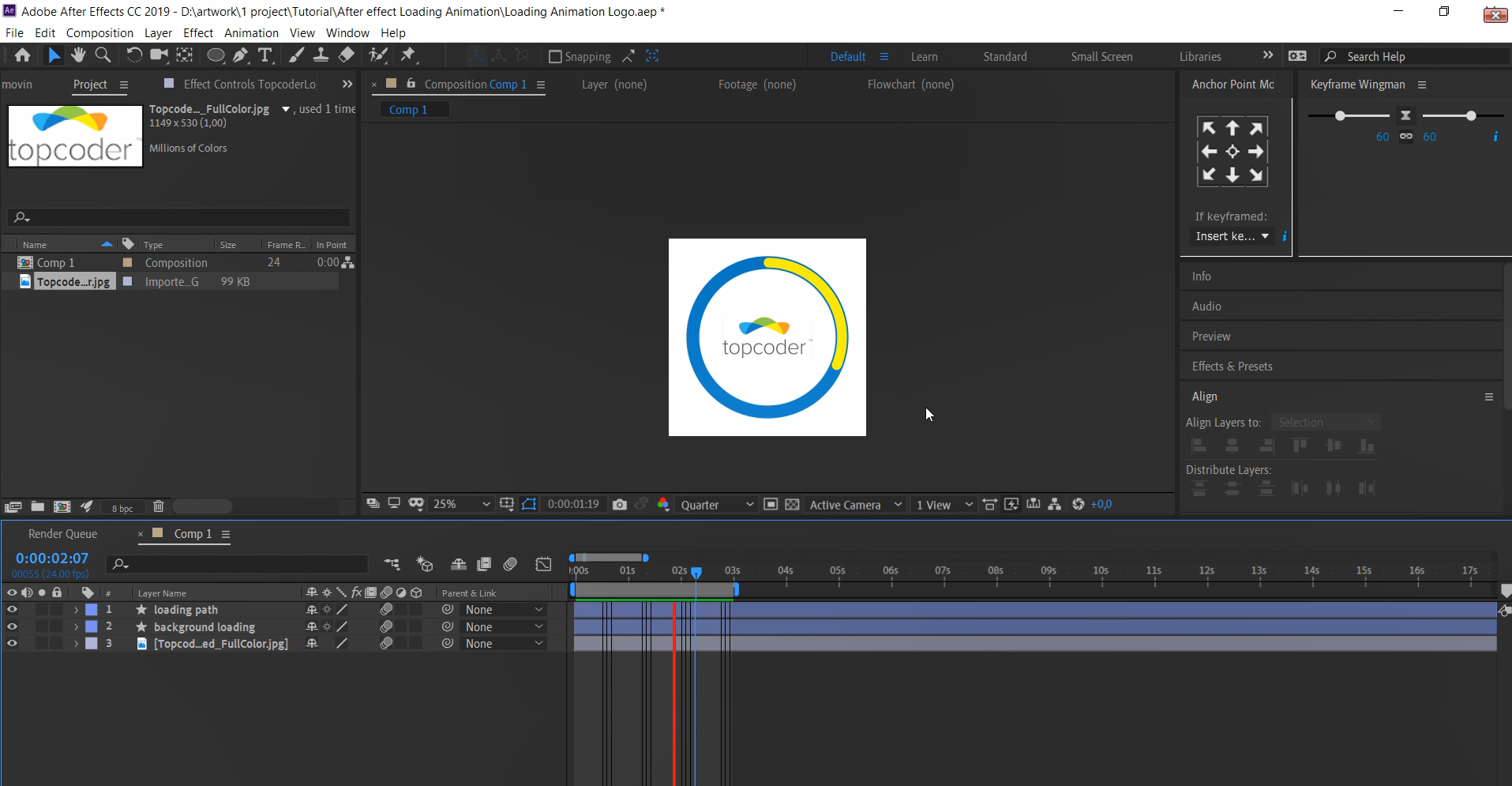Open the Quarter resolution dropdown
The width and height of the screenshot is (1512, 786).
(x=717, y=505)
